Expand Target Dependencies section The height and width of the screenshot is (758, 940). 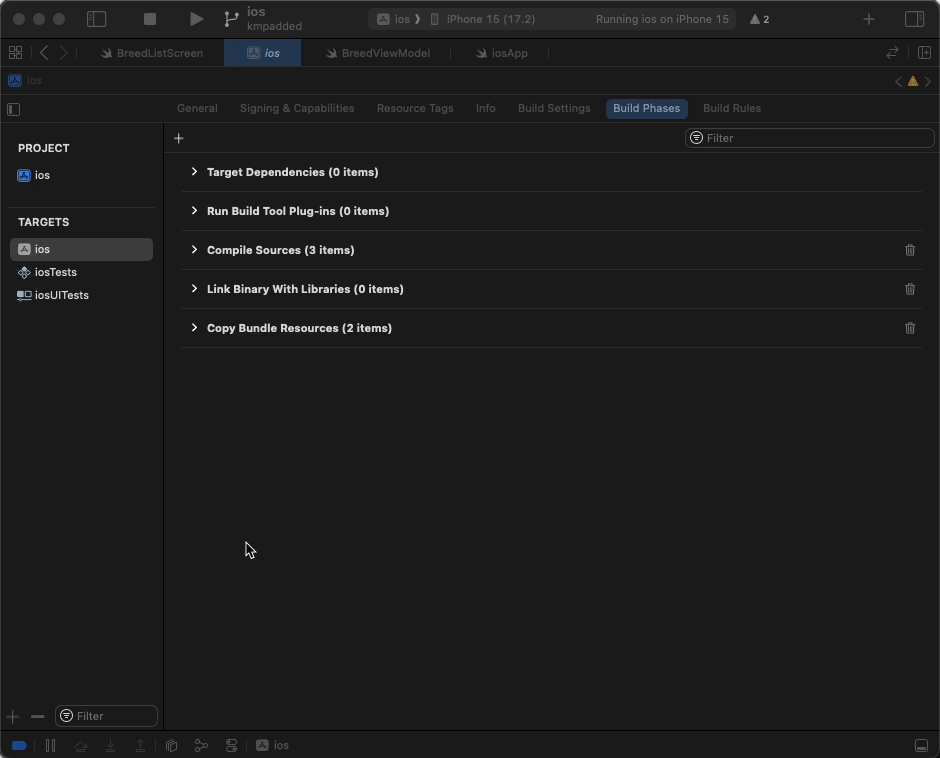tap(194, 172)
